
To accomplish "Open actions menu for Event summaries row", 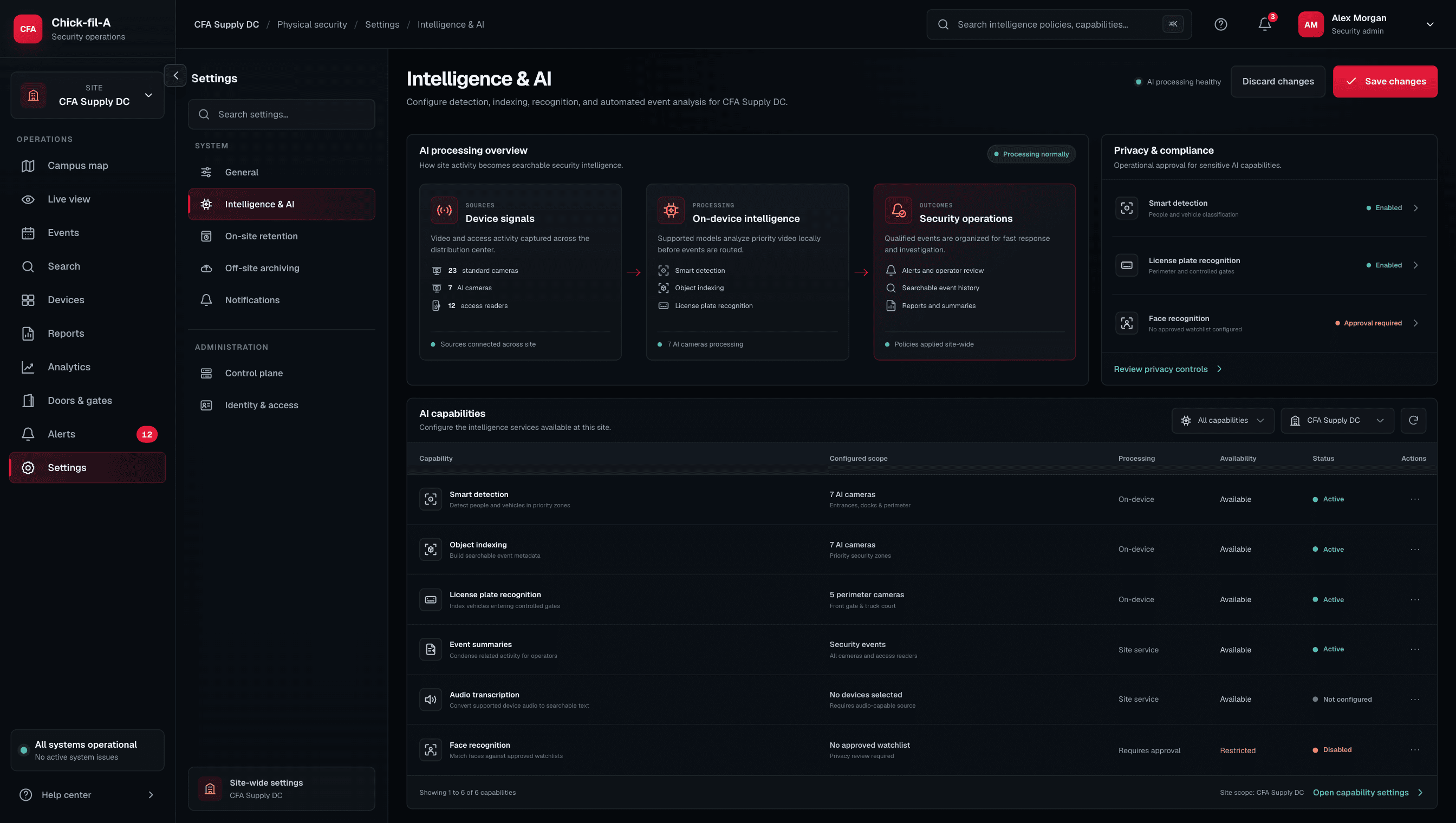I will click(x=1415, y=649).
